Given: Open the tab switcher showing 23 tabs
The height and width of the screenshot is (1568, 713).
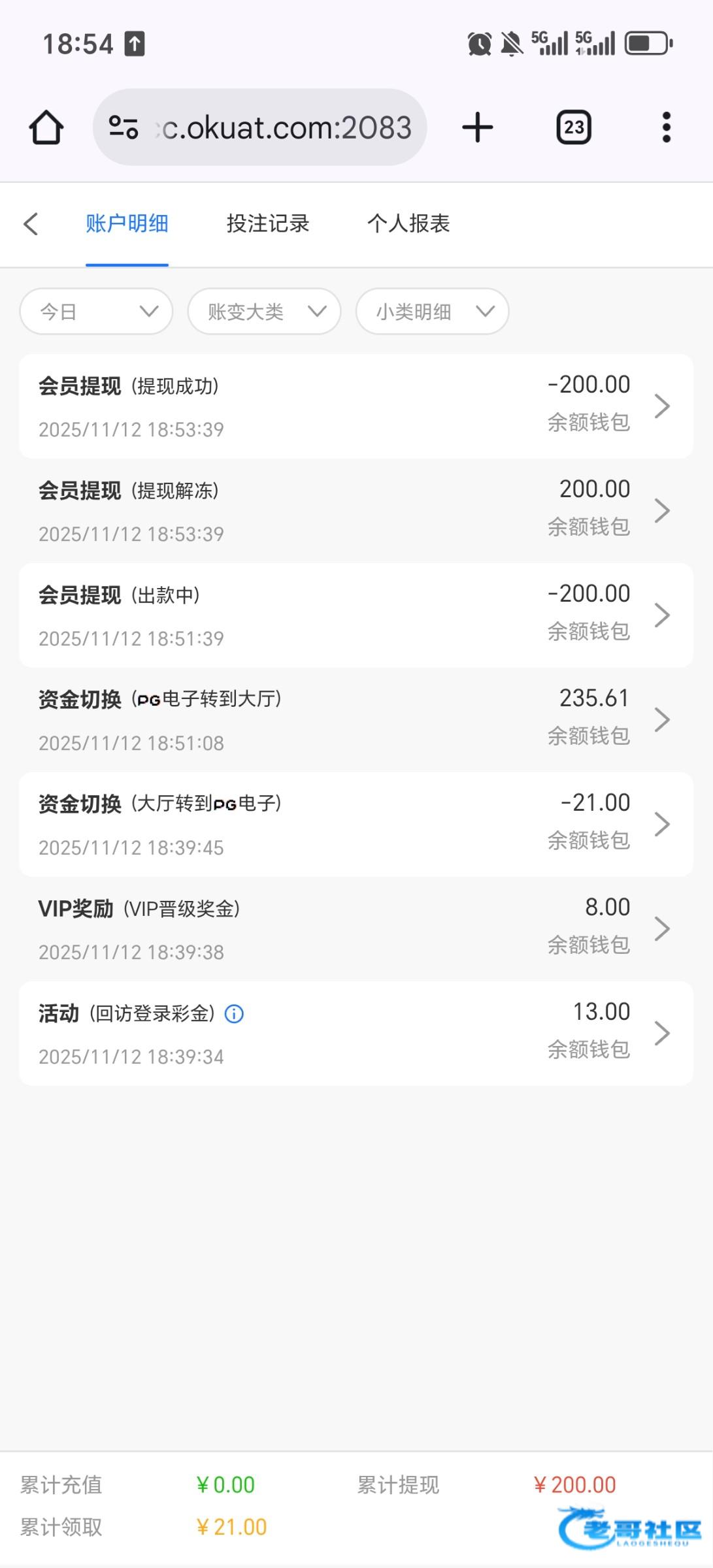Looking at the screenshot, I should point(573,127).
